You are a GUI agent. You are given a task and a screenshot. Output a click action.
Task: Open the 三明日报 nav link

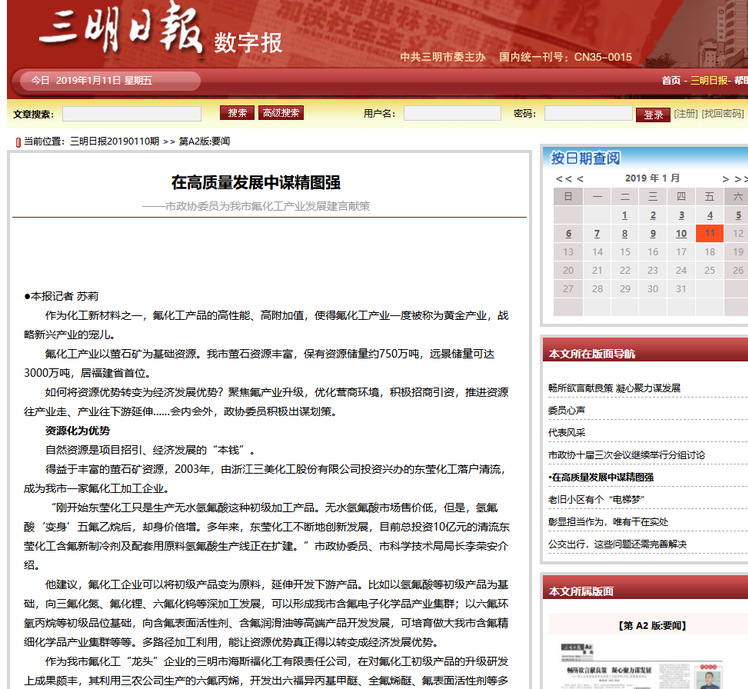[709, 81]
